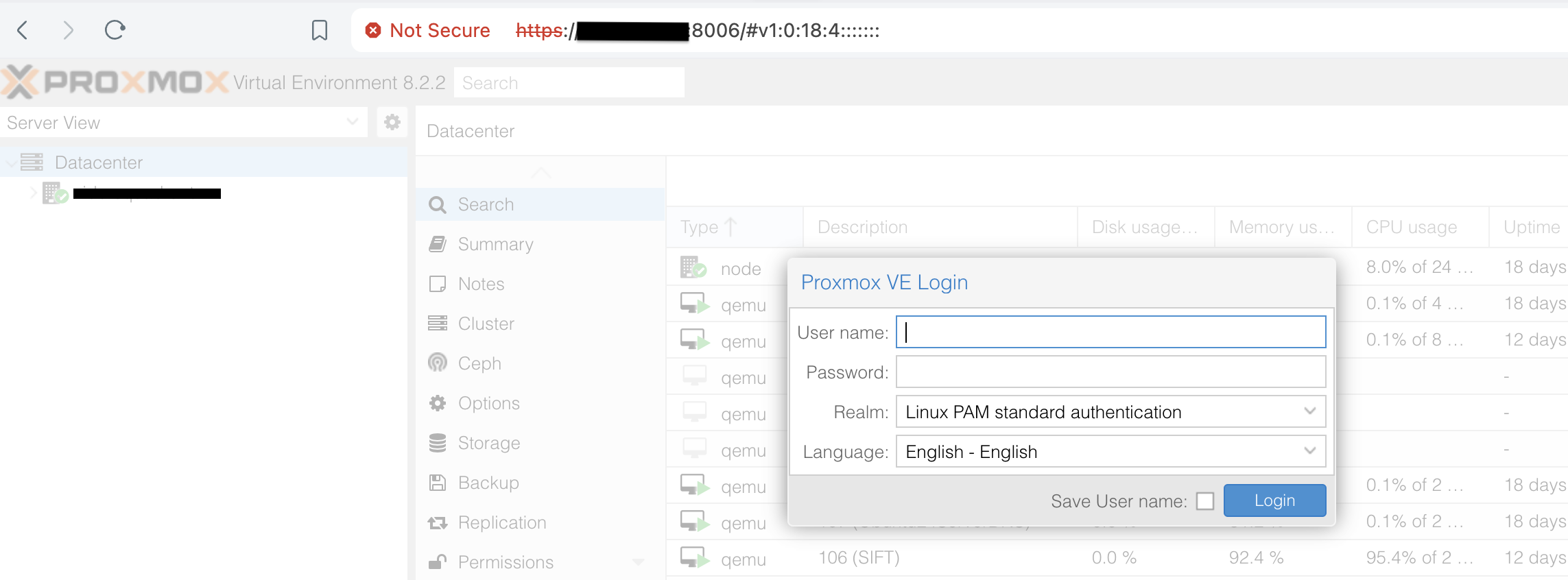Image resolution: width=1568 pixels, height=580 pixels.
Task: Tick the Save User name checkbox
Action: point(1205,501)
